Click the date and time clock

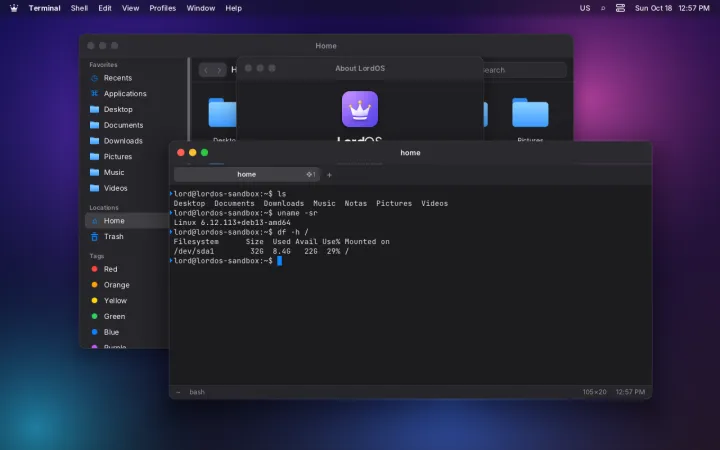point(672,8)
